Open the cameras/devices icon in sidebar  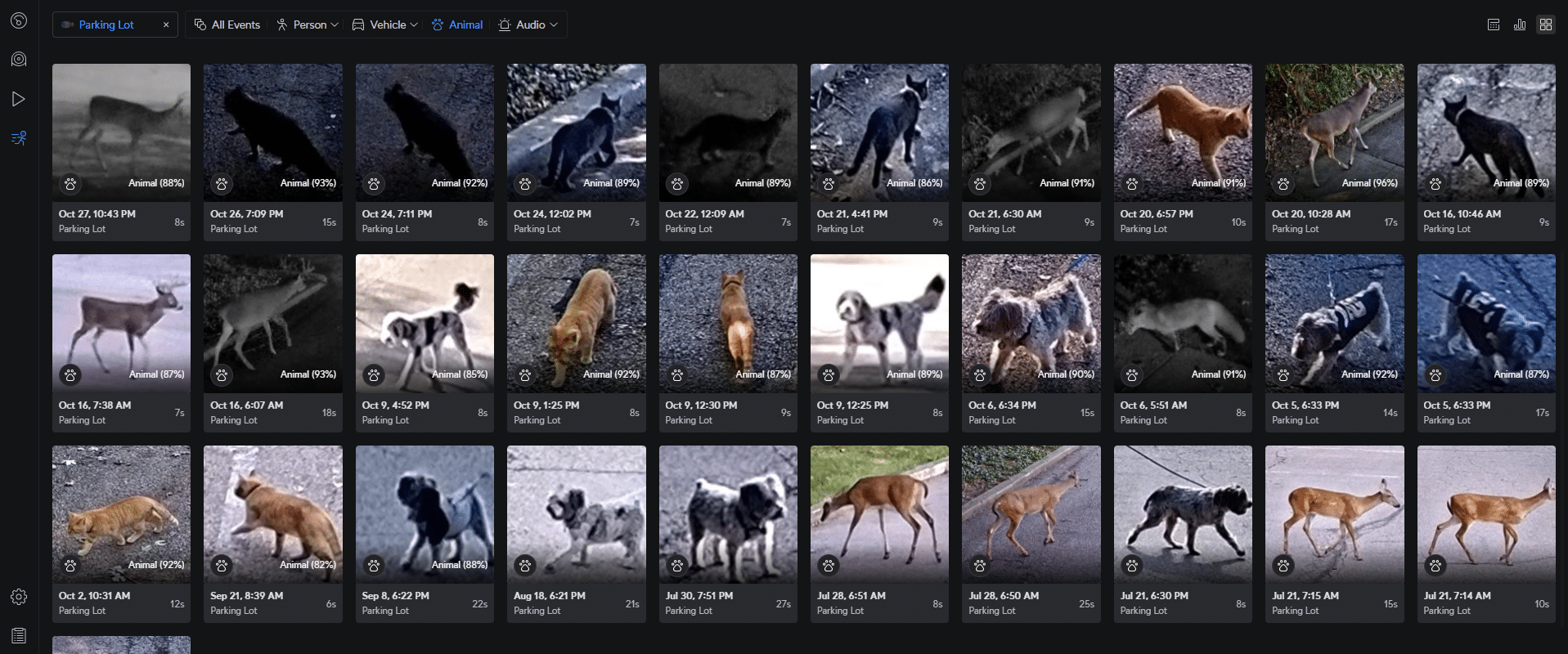19,60
